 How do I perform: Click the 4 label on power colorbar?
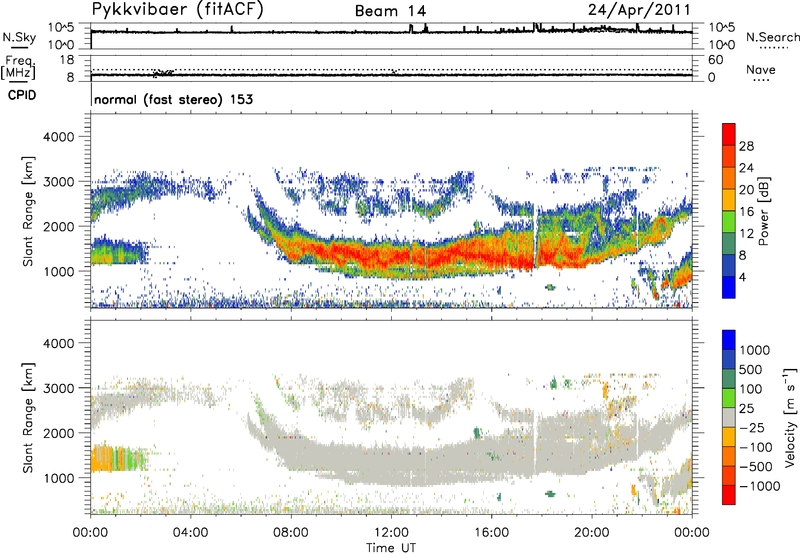(x=742, y=278)
